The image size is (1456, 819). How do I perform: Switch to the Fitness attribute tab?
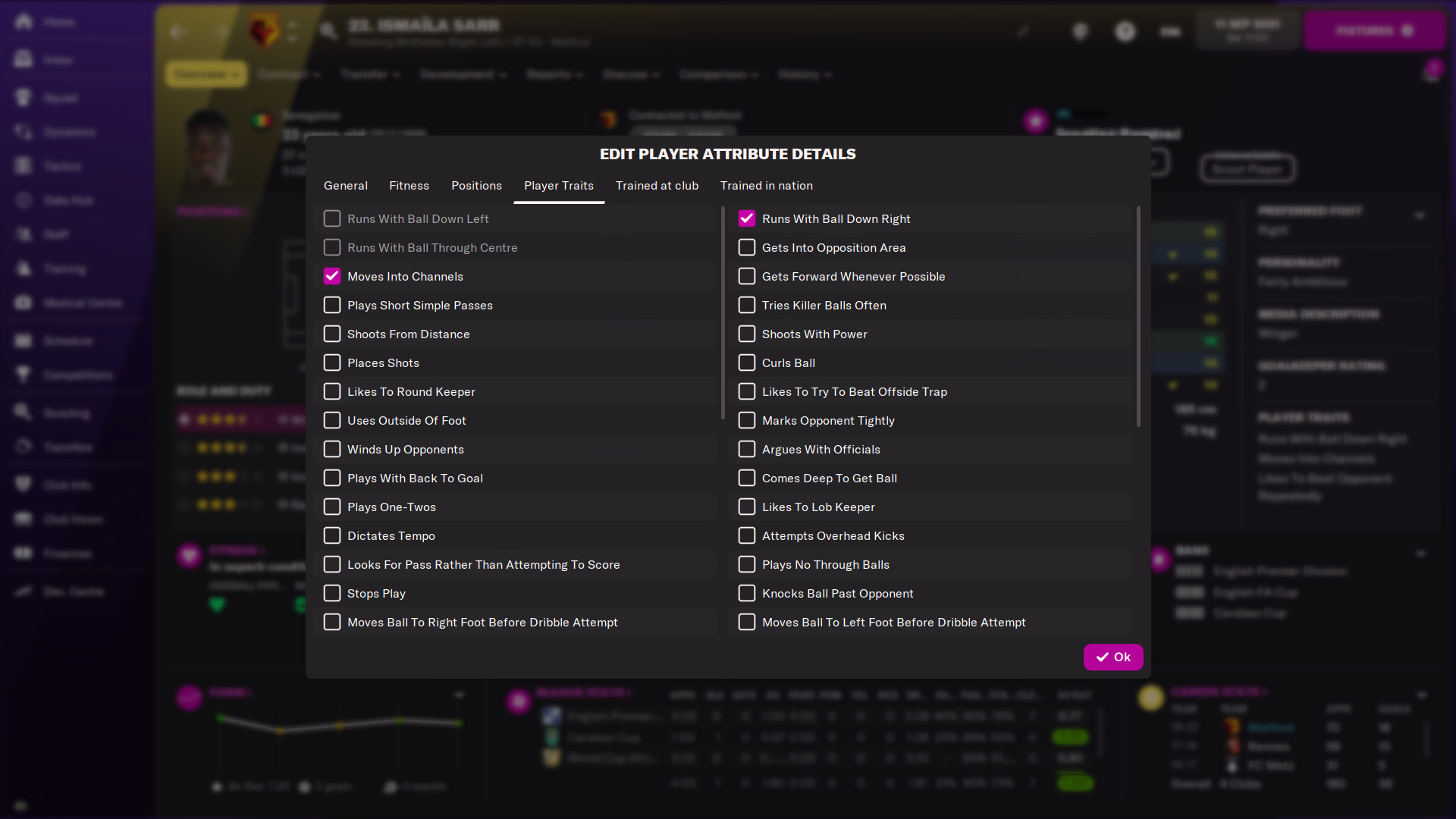(410, 186)
